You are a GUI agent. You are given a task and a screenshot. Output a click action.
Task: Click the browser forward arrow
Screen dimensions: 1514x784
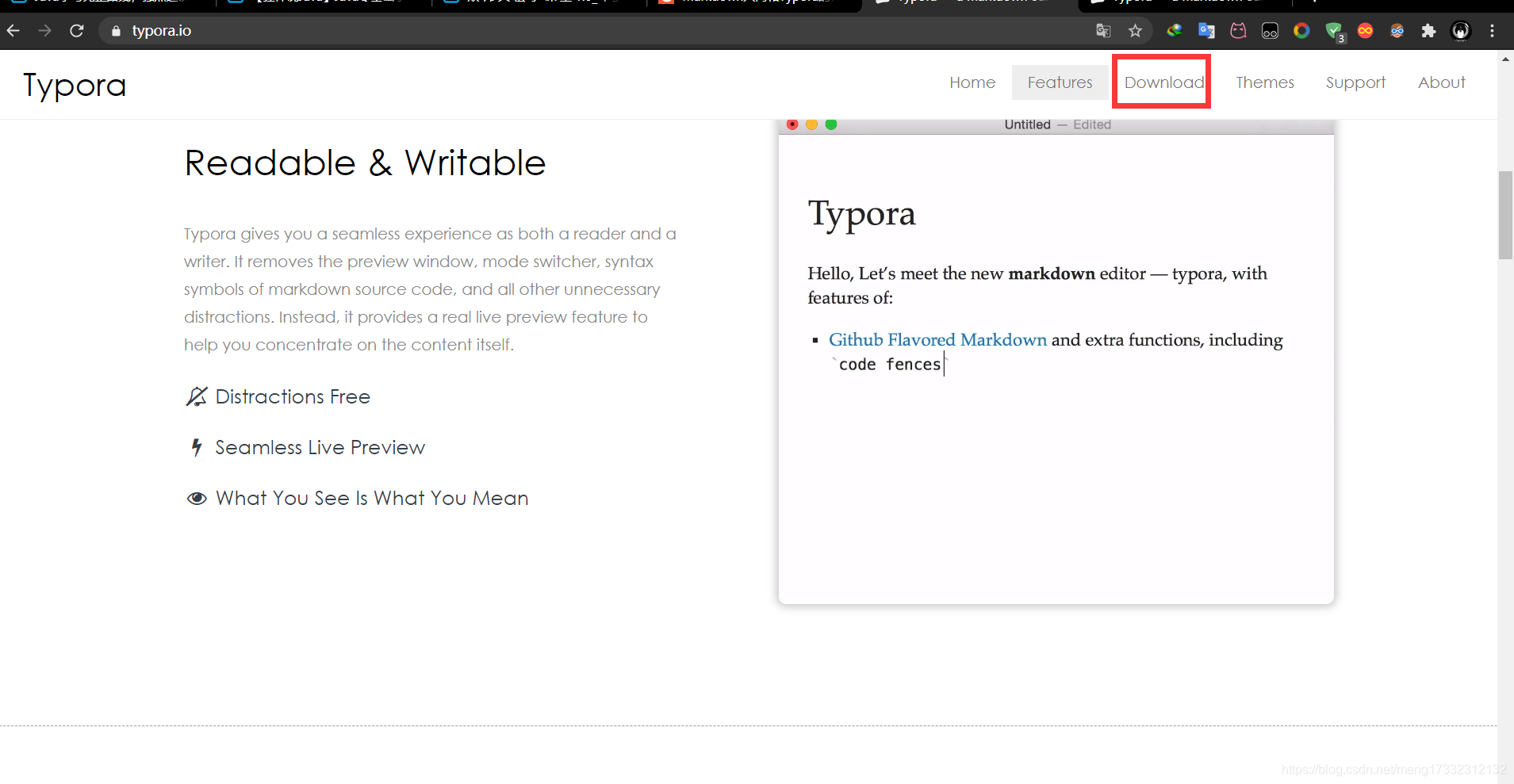pos(44,31)
